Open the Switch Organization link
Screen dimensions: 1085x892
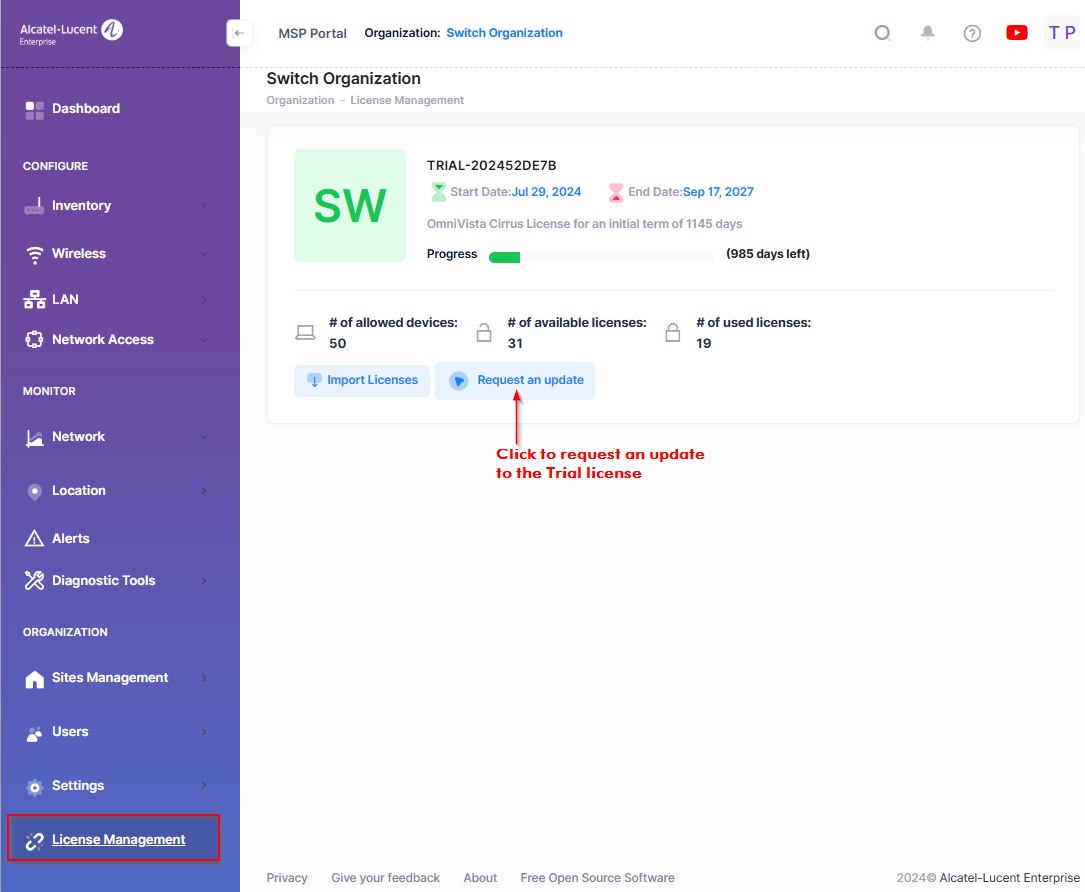504,33
